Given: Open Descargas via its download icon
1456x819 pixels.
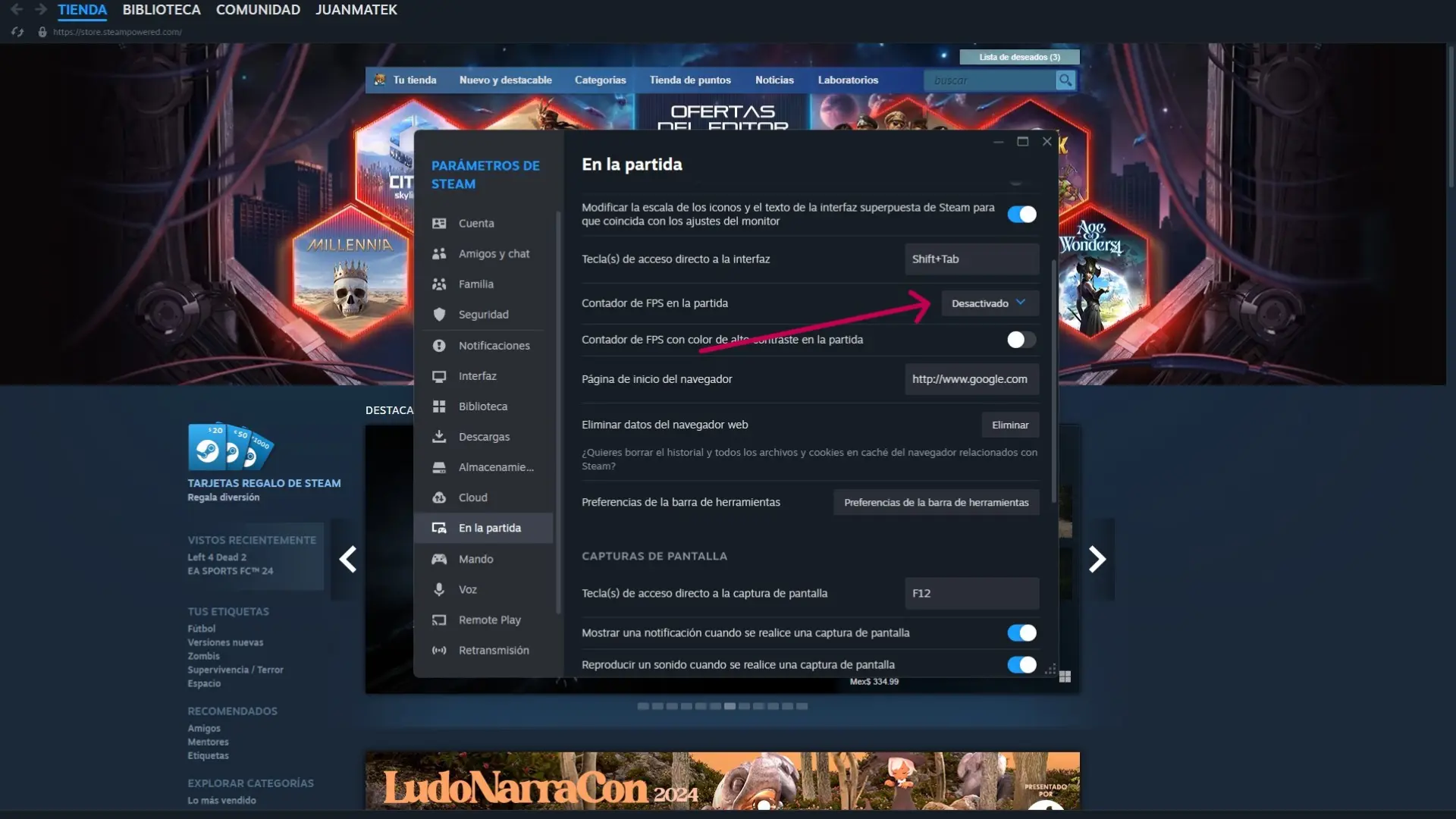Looking at the screenshot, I should coord(439,437).
